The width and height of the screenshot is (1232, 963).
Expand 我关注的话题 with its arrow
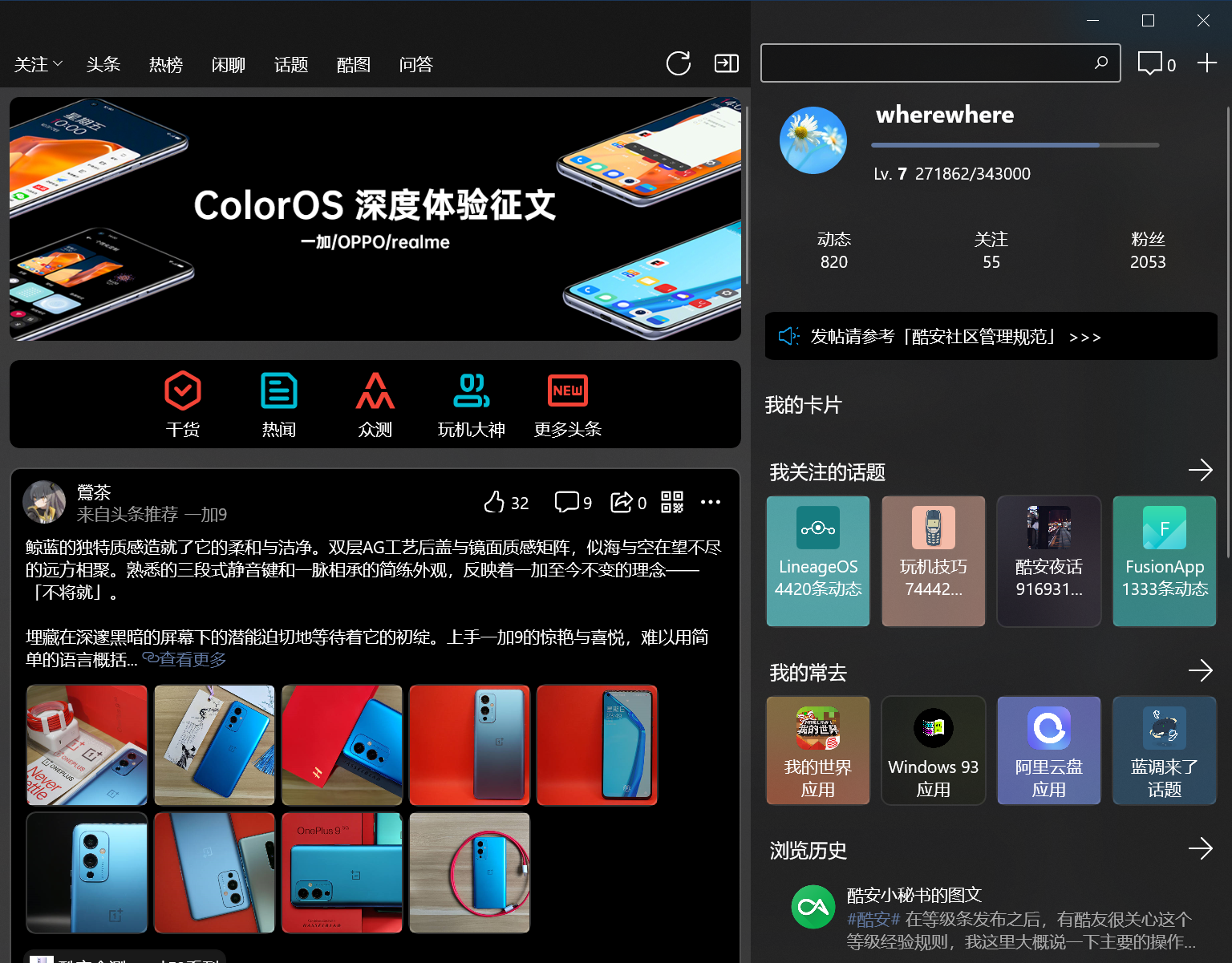[x=1201, y=470]
